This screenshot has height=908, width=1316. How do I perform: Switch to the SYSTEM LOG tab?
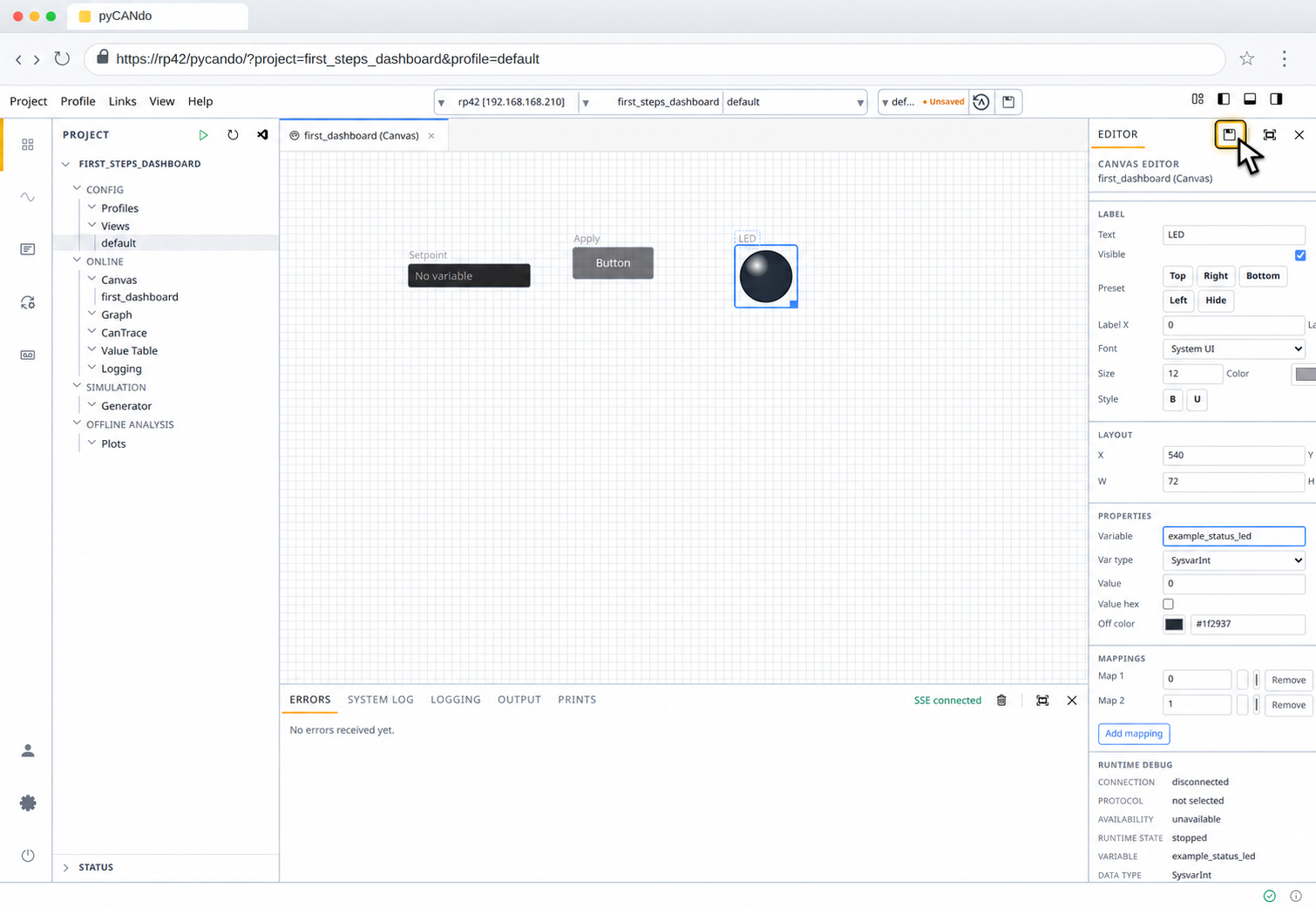[380, 700]
